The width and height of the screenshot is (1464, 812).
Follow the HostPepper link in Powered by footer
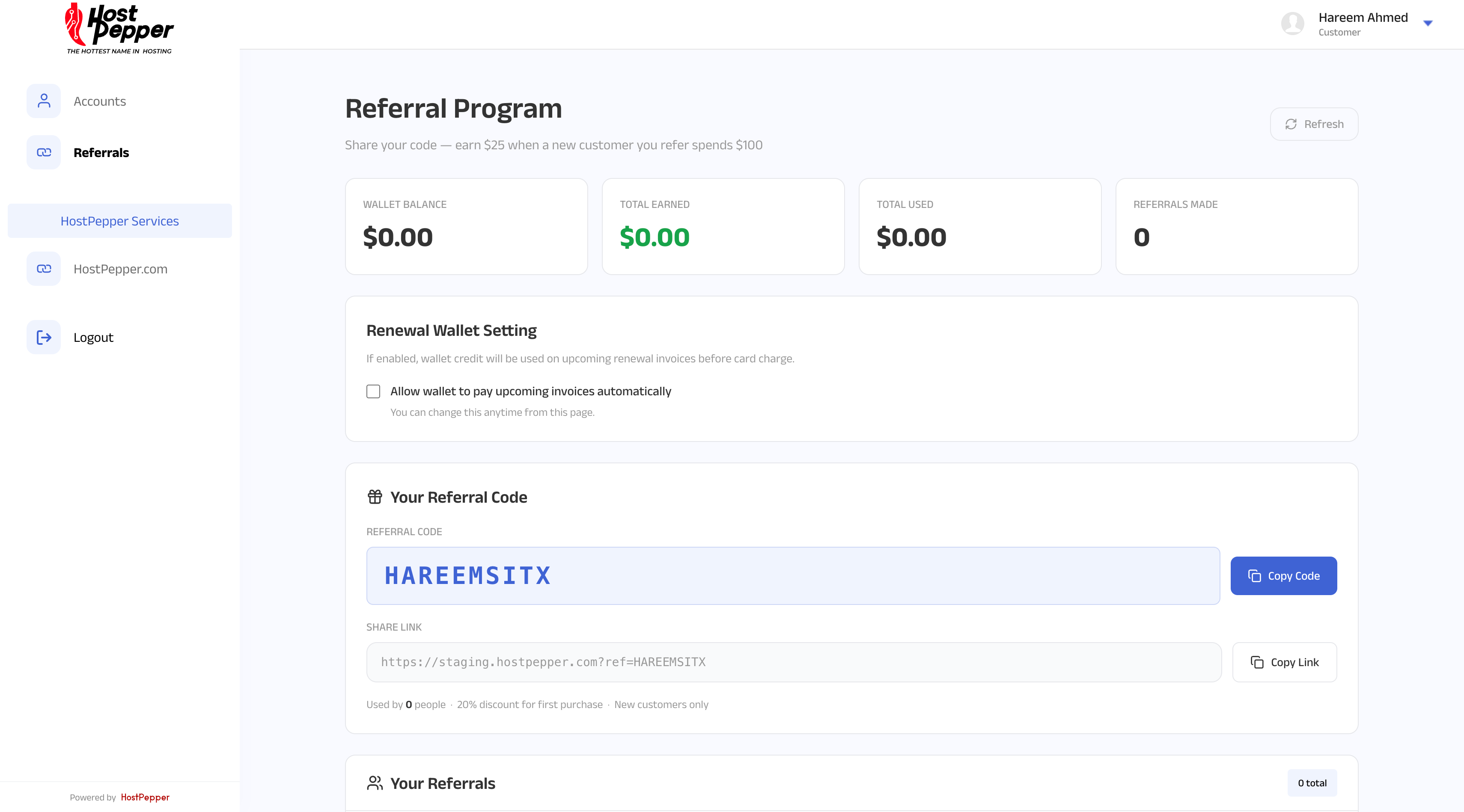tap(145, 797)
